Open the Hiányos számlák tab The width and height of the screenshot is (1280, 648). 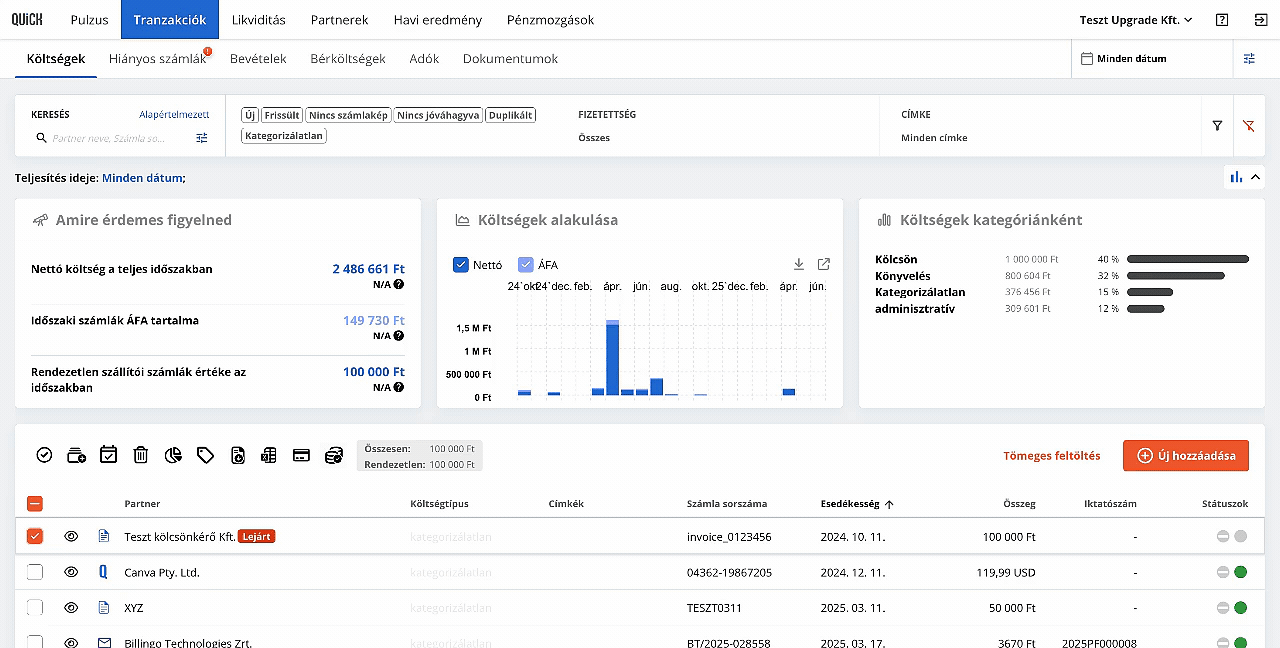click(x=157, y=59)
